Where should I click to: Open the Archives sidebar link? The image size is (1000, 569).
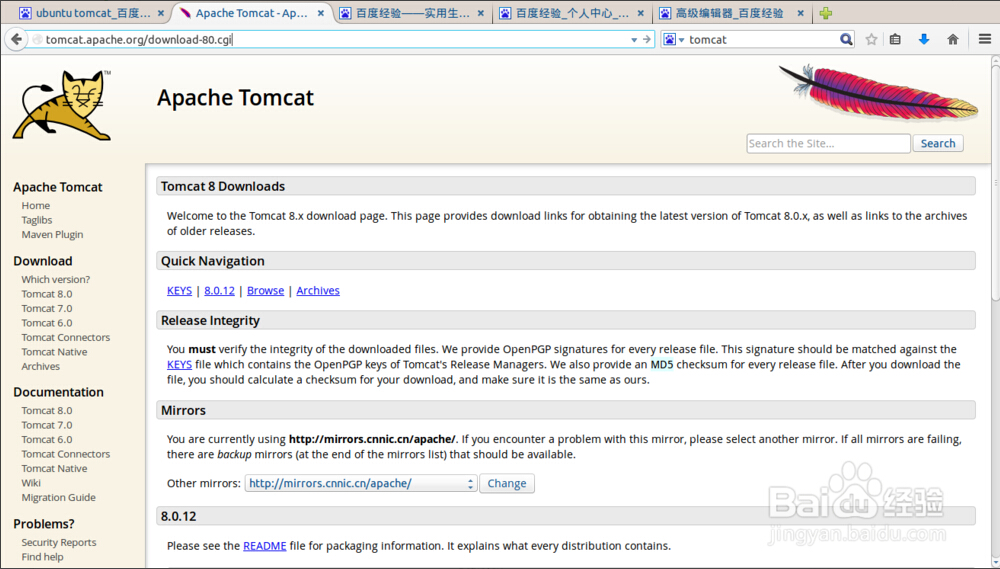coord(40,367)
